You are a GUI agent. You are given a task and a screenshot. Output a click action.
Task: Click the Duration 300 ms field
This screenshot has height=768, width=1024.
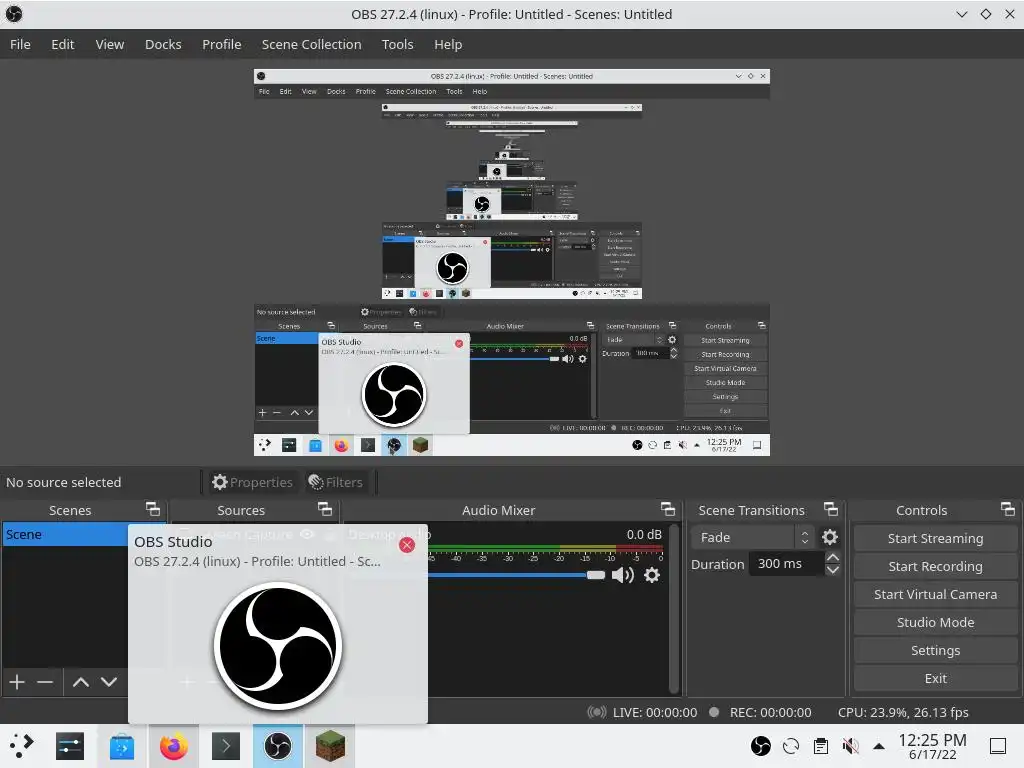tap(786, 564)
